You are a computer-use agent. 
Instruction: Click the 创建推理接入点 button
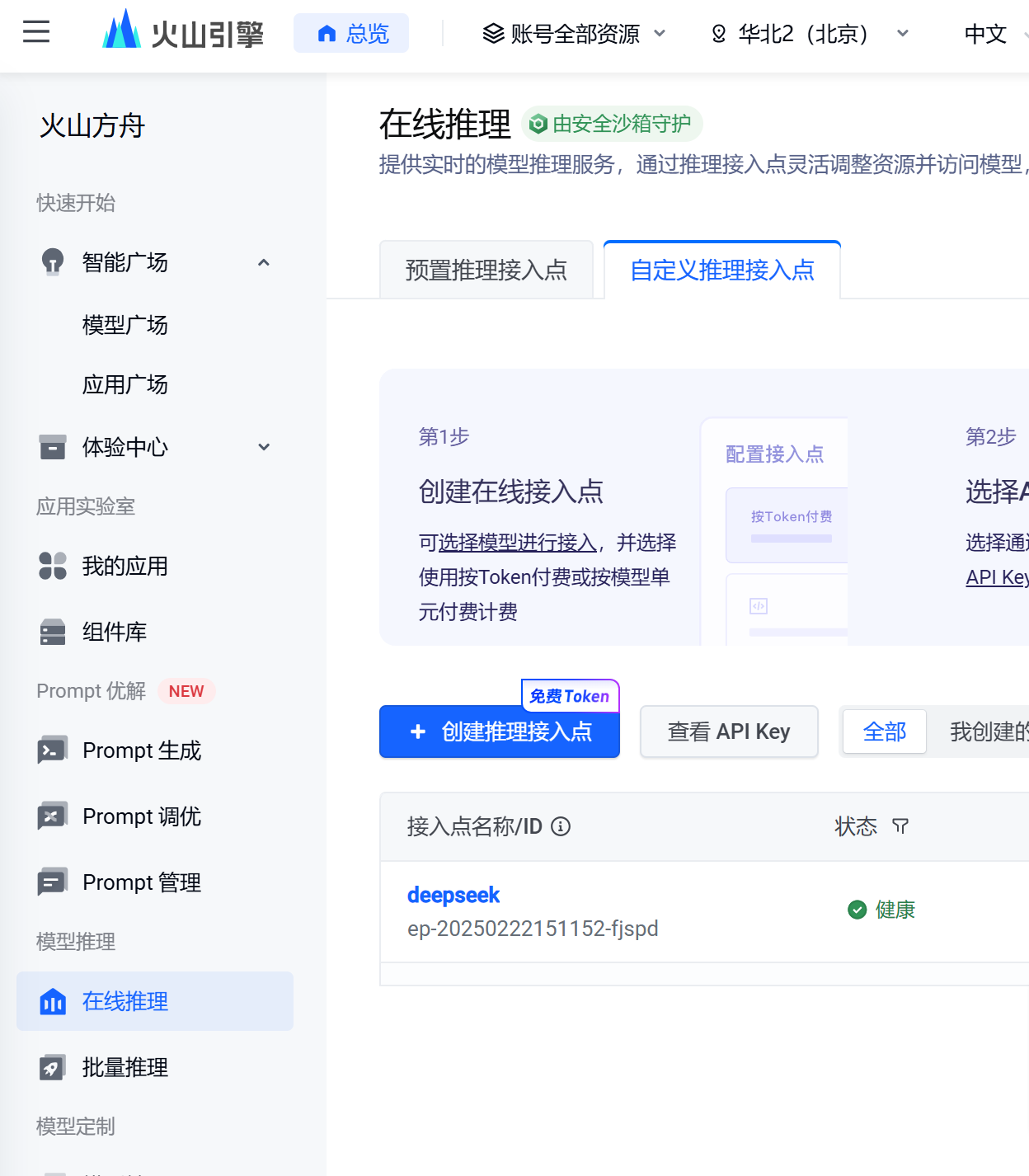[x=500, y=731]
